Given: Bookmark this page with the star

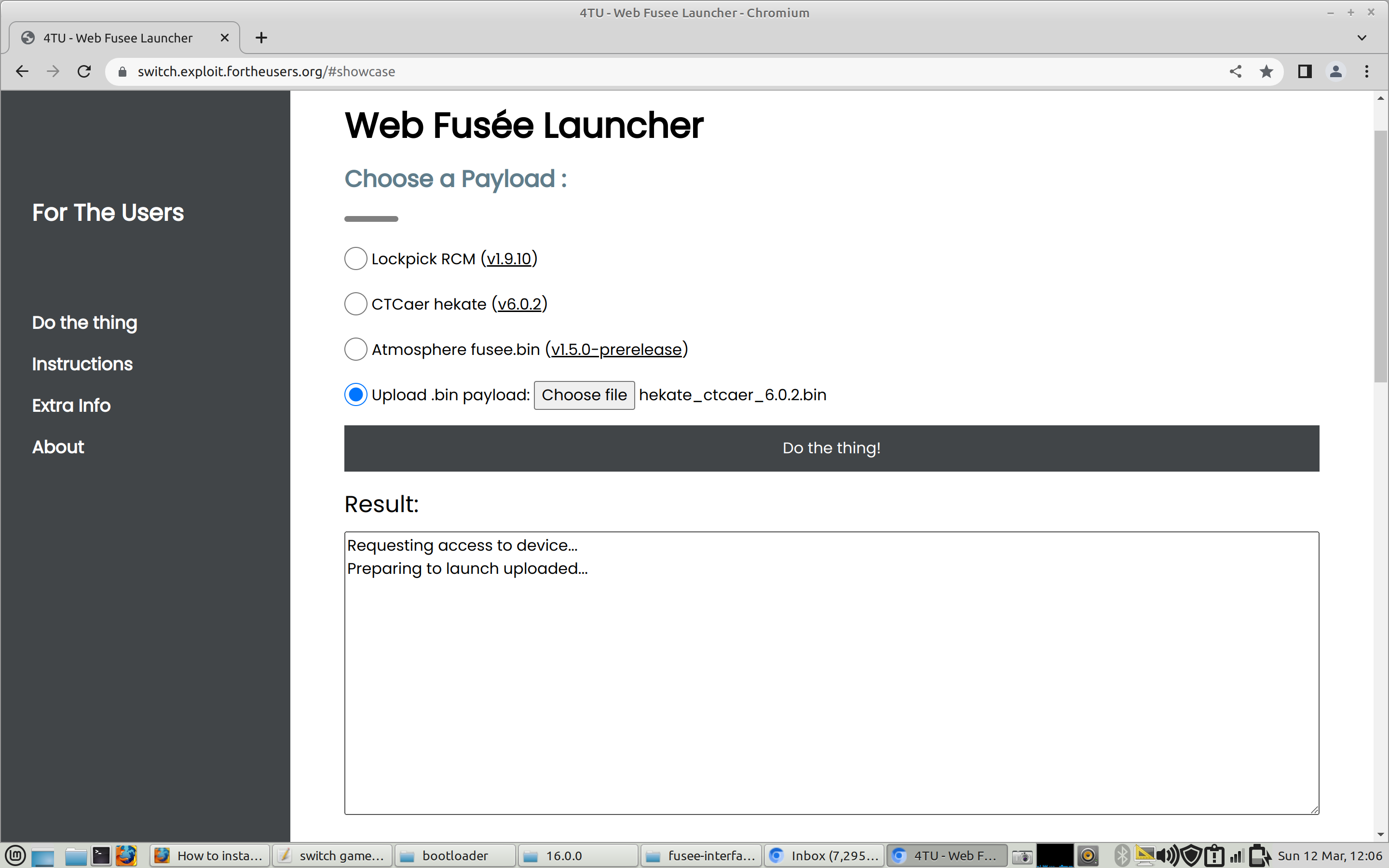Looking at the screenshot, I should [1266, 71].
